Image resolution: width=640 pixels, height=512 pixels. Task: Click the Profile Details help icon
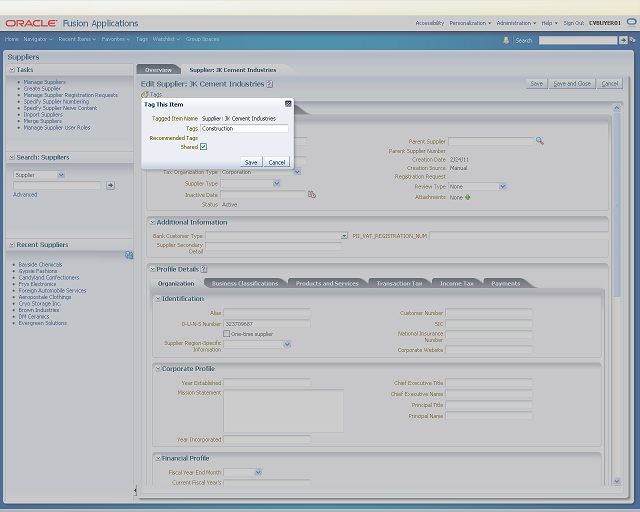tap(204, 269)
